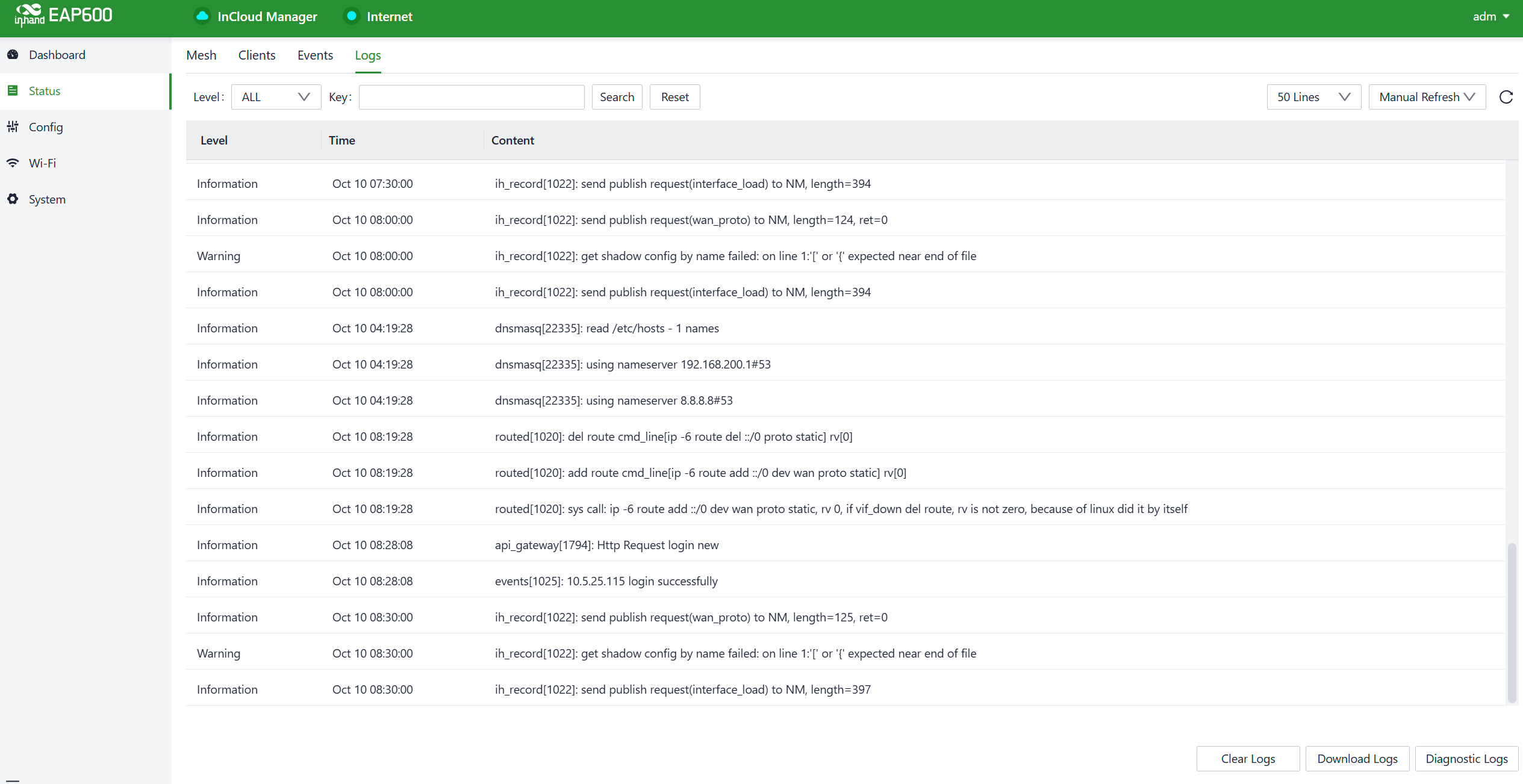Click the Config sliders icon in sidebar

13,127
